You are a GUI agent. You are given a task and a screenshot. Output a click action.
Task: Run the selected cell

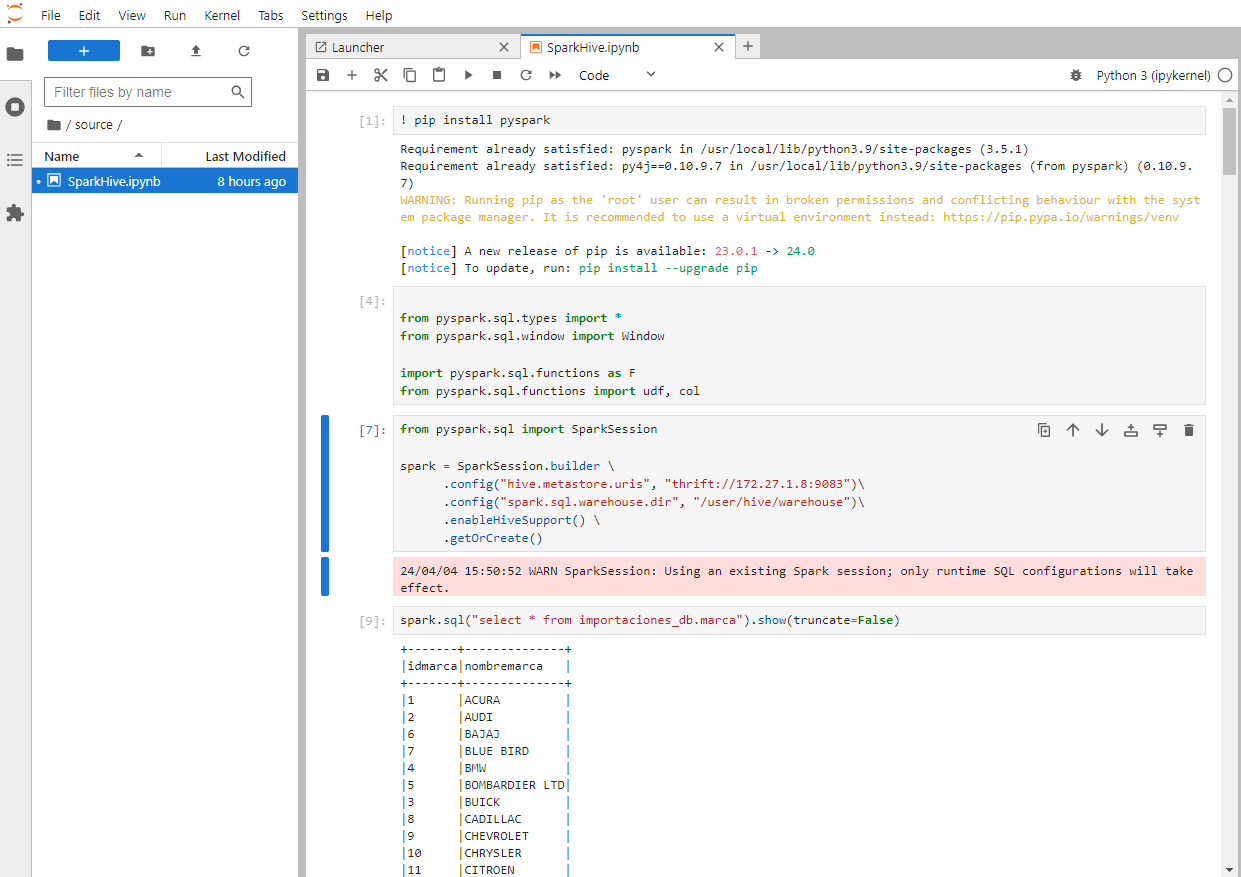pyautogui.click(x=468, y=75)
